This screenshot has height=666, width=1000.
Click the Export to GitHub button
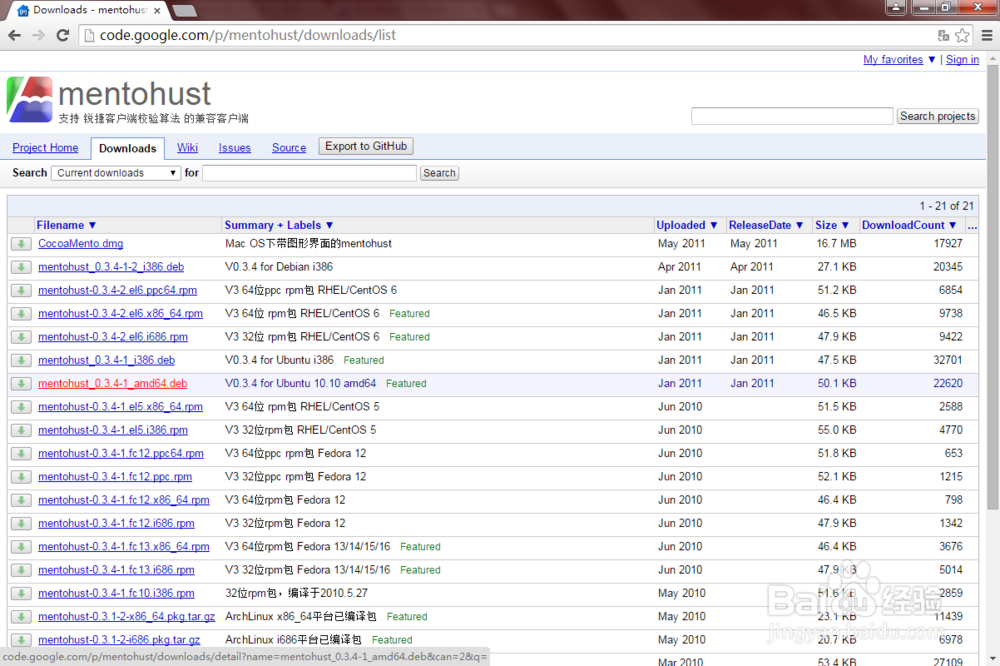(x=365, y=146)
